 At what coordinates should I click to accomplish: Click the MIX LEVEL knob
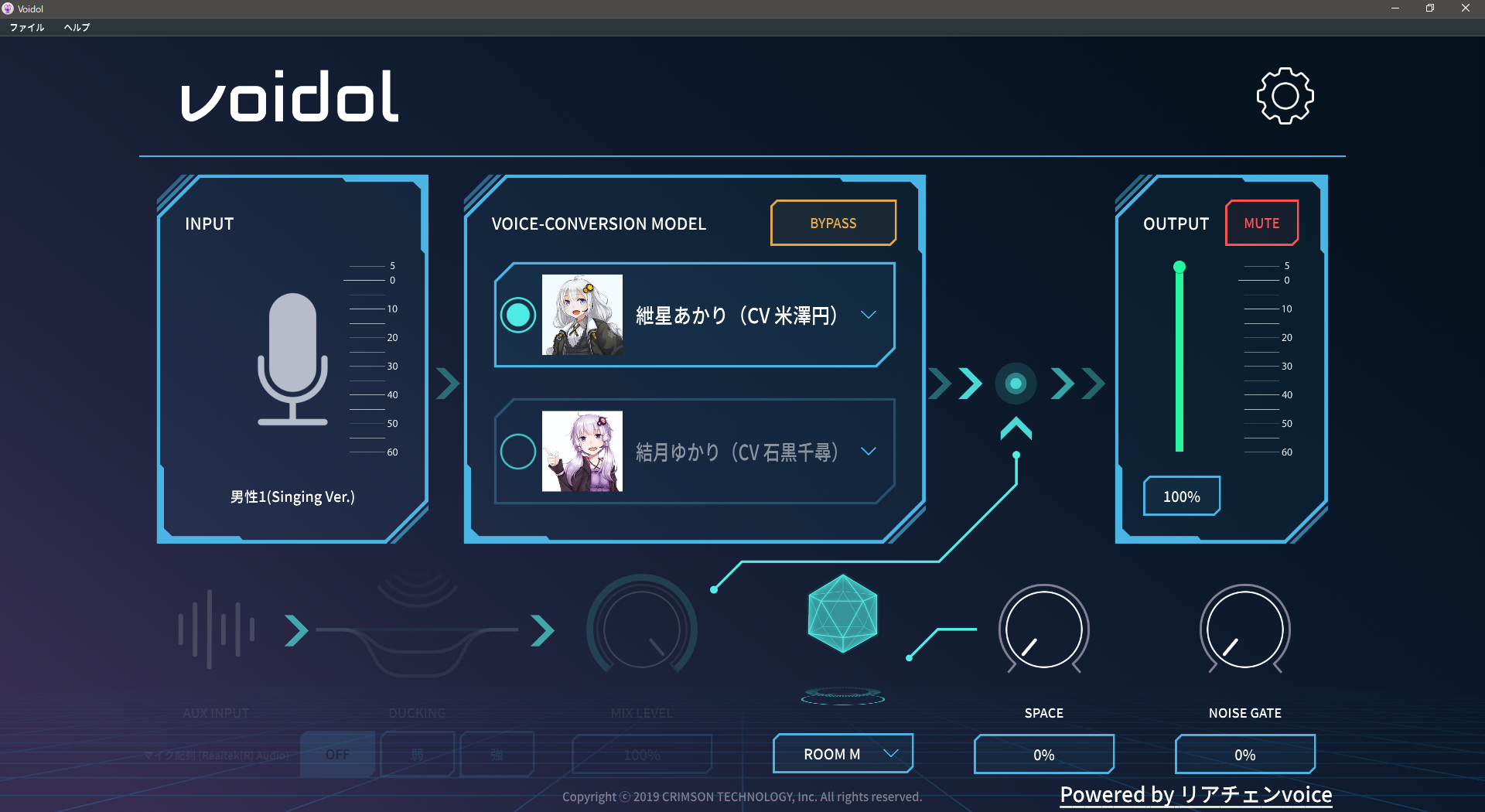(641, 629)
